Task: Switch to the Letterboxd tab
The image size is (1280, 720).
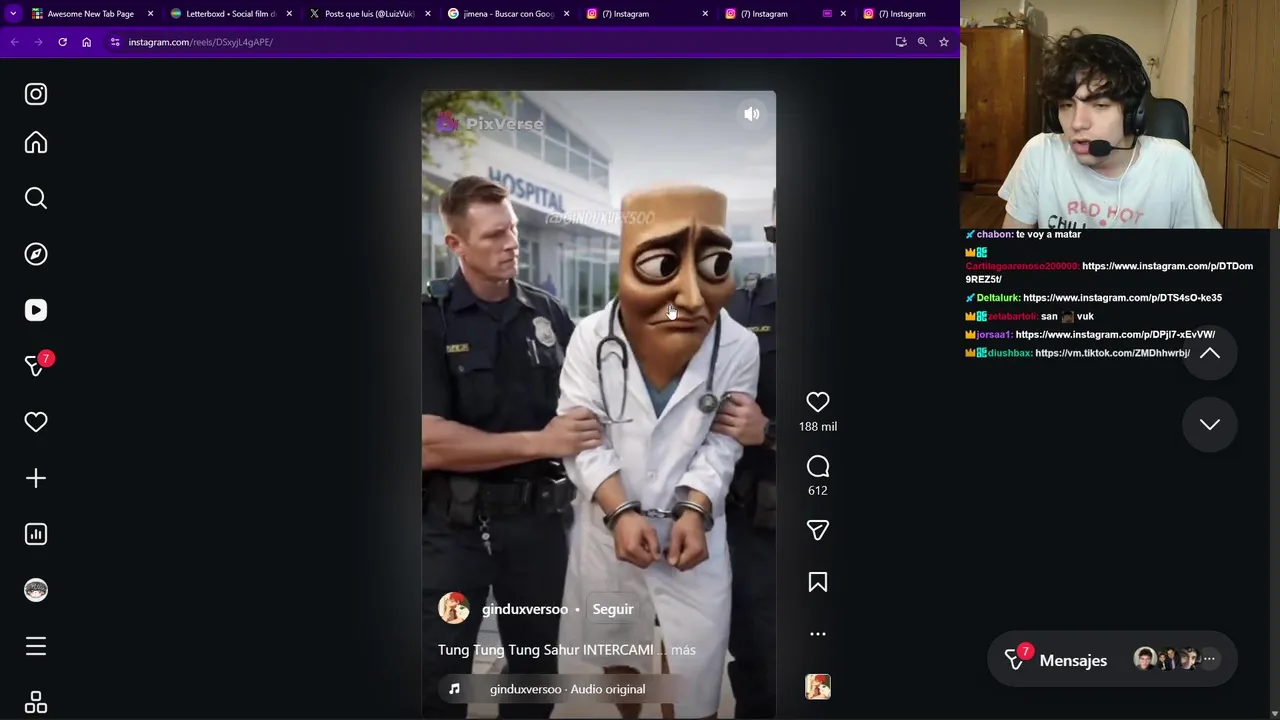Action: tap(230, 14)
